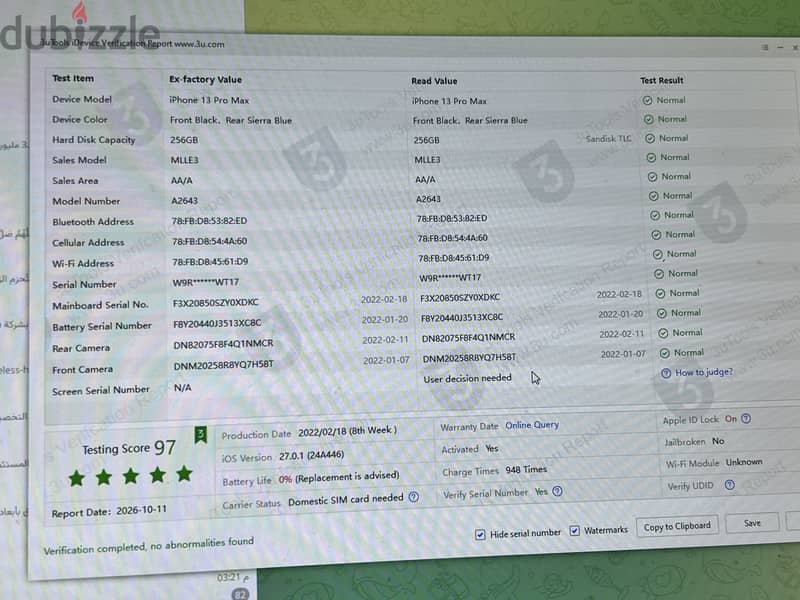
Task: Select the N/A value for Screen Serial Number
Action: pos(183,388)
